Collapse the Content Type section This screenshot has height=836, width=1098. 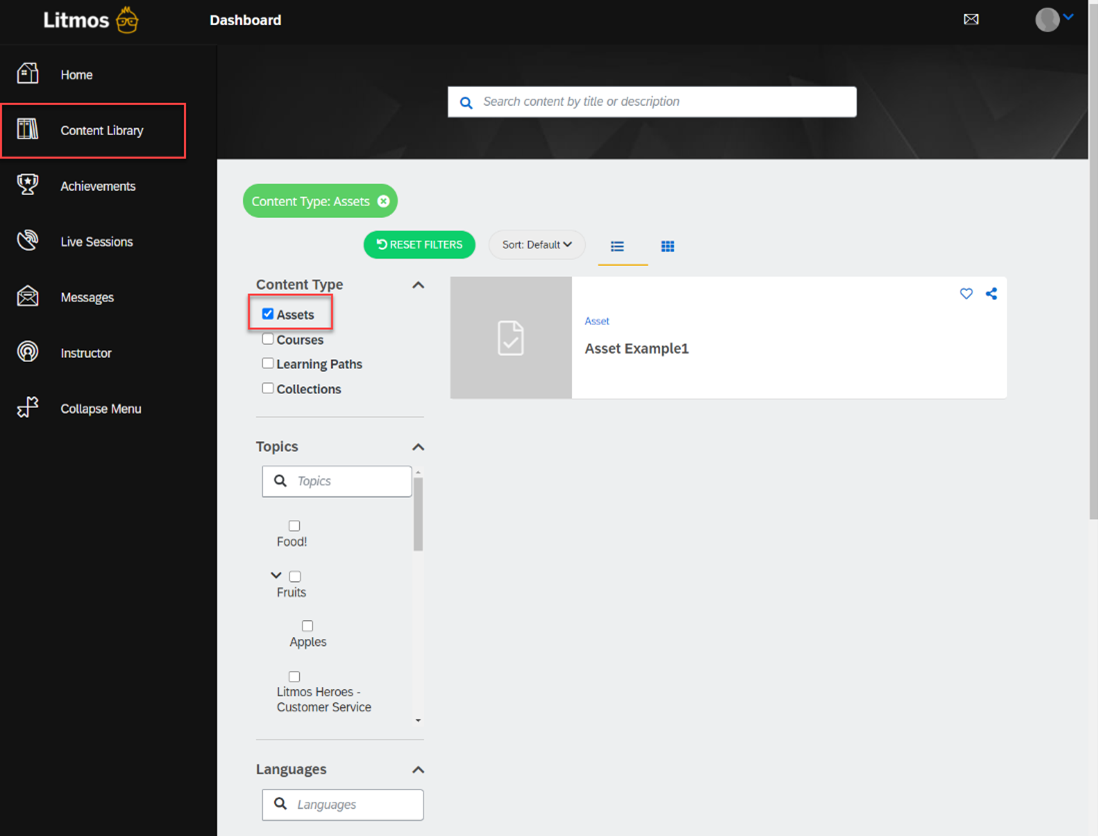[x=418, y=285]
